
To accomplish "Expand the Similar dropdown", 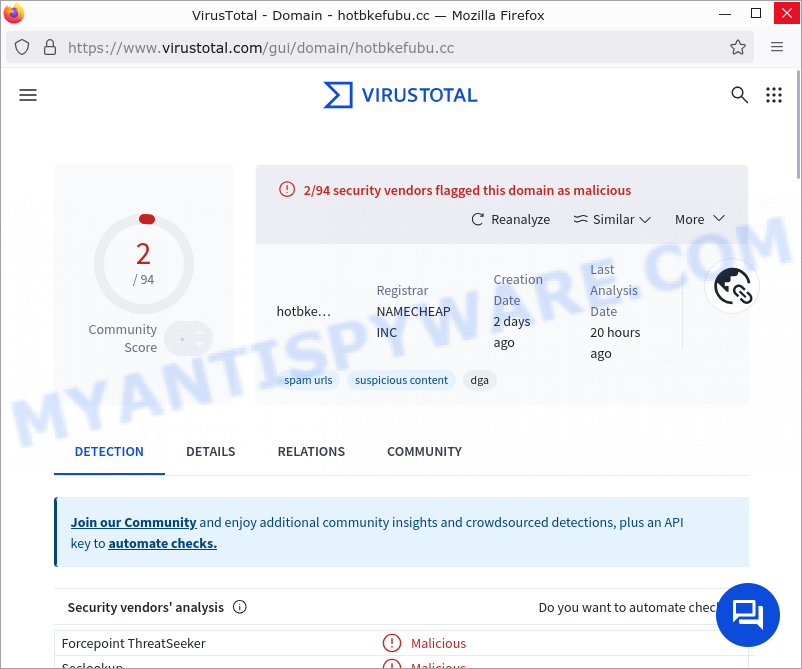I will click(x=612, y=219).
